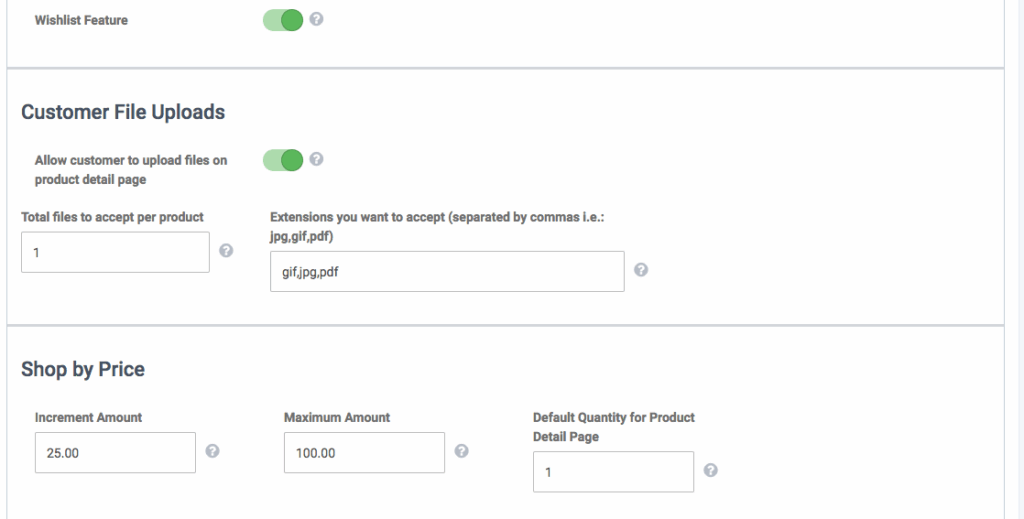
Task: Open help for Total files per product
Action: tap(226, 251)
